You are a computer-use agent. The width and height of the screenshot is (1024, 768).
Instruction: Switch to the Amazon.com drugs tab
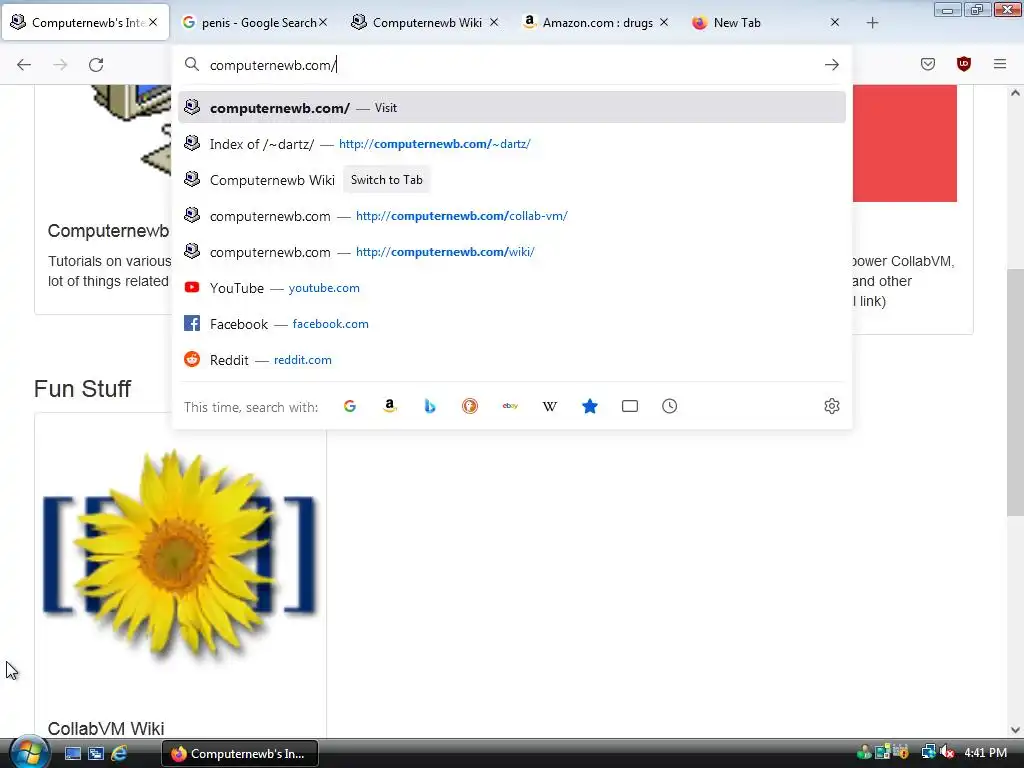pos(596,22)
